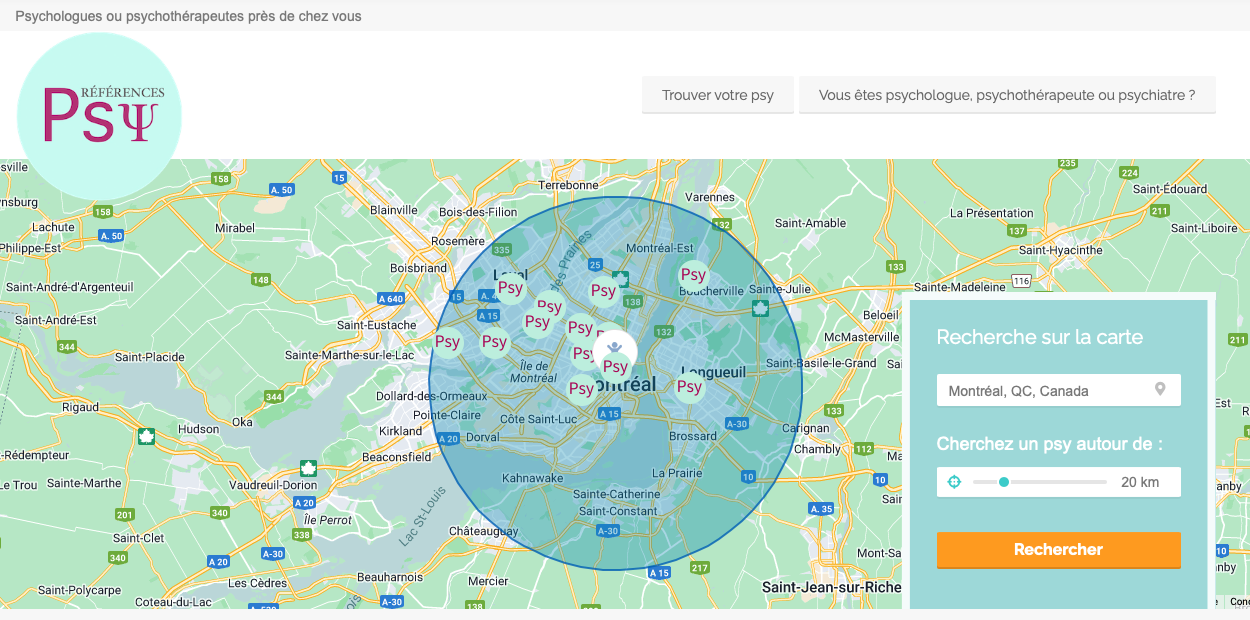Select the Psy marker on circle's western edge
This screenshot has width=1250, height=620.
pos(447,342)
